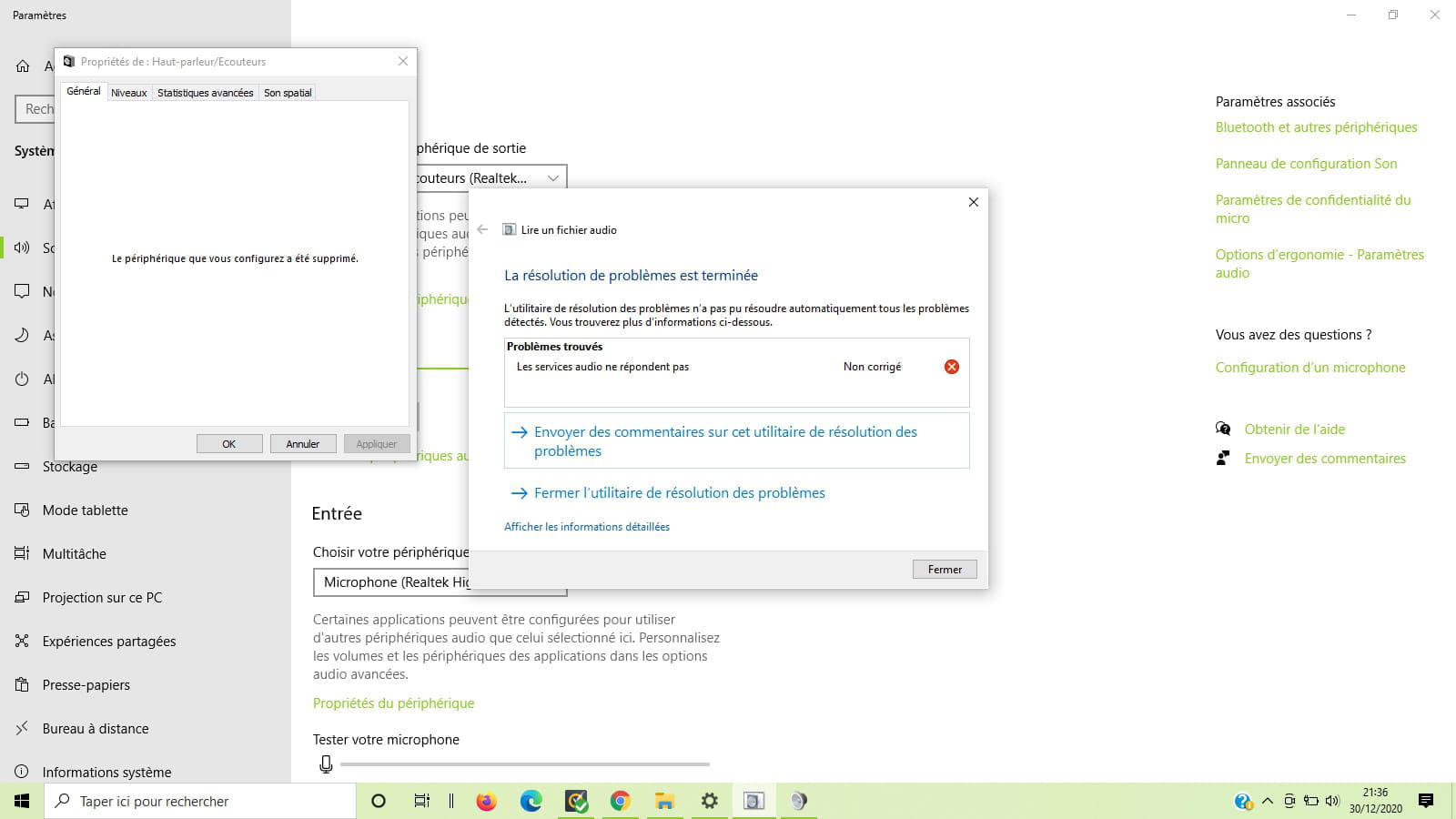Click Fermer button in the troubleshooter
Viewport: 1456px width, 819px height.
[945, 570]
